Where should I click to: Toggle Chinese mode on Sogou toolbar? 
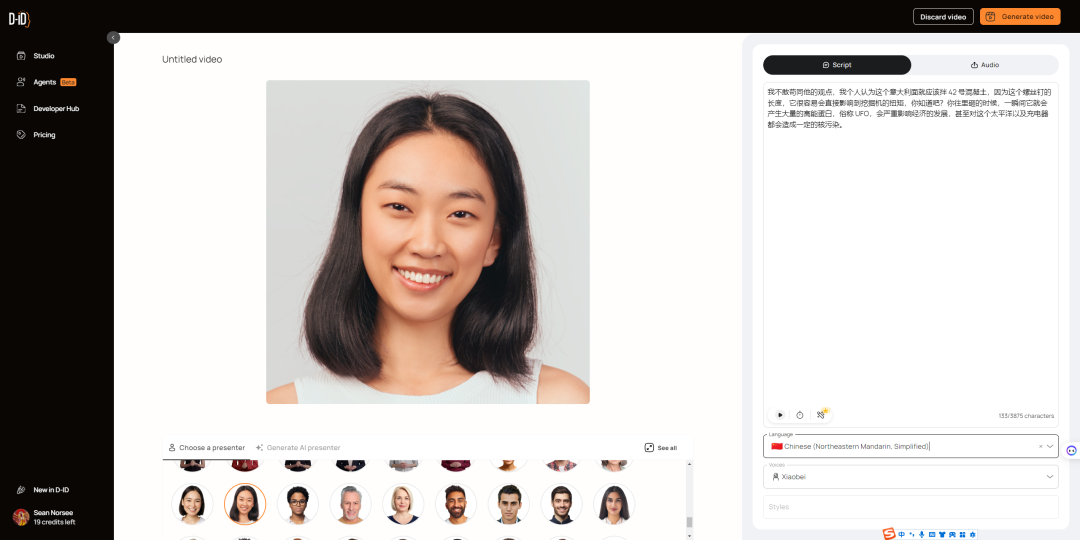click(x=902, y=534)
